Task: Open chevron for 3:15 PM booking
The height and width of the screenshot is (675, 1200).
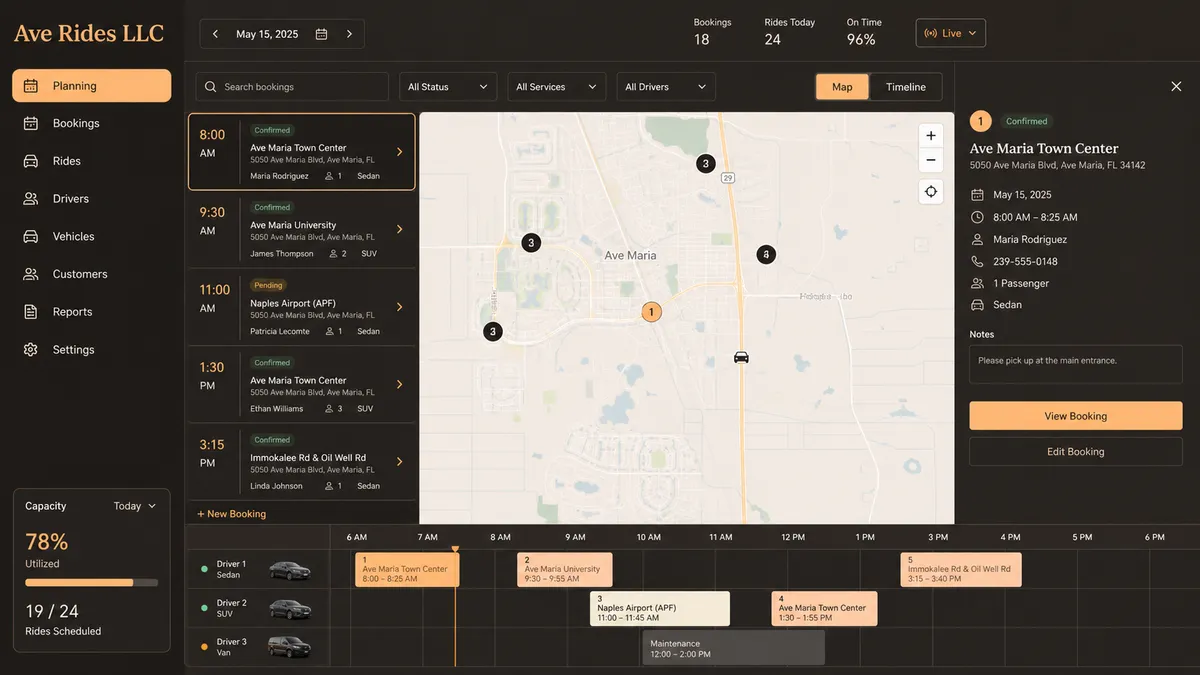Action: (x=399, y=462)
